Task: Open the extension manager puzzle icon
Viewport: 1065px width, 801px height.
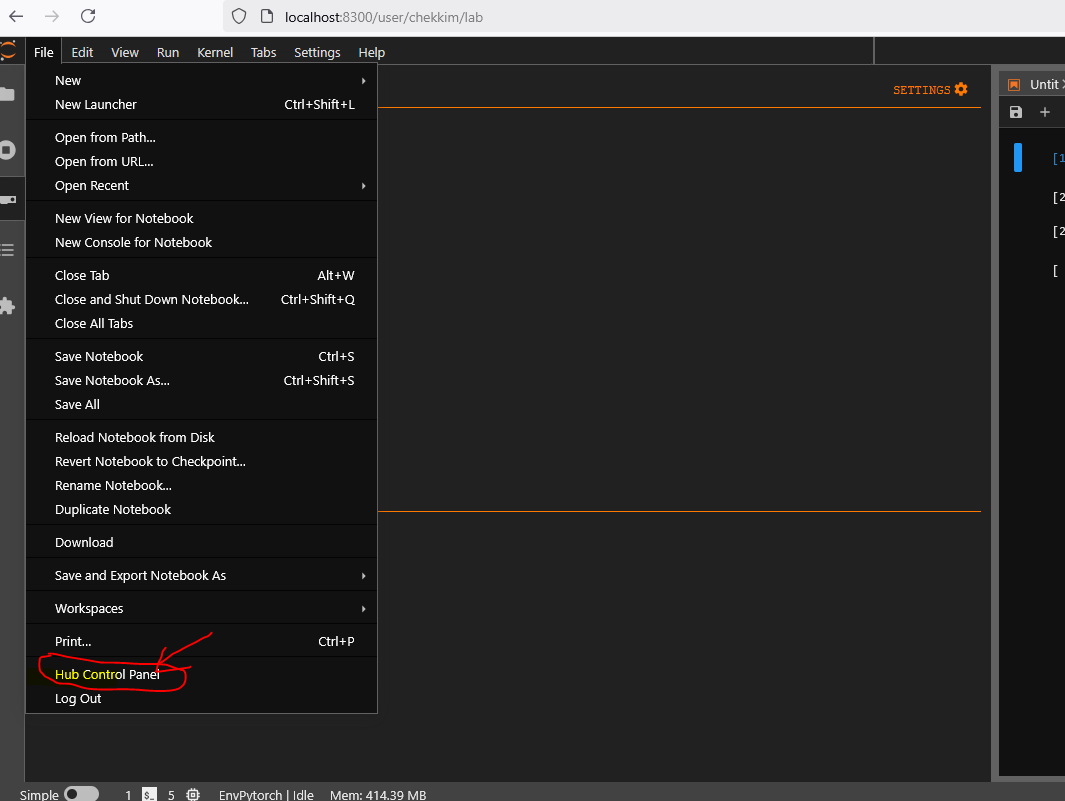Action: pos(7,306)
